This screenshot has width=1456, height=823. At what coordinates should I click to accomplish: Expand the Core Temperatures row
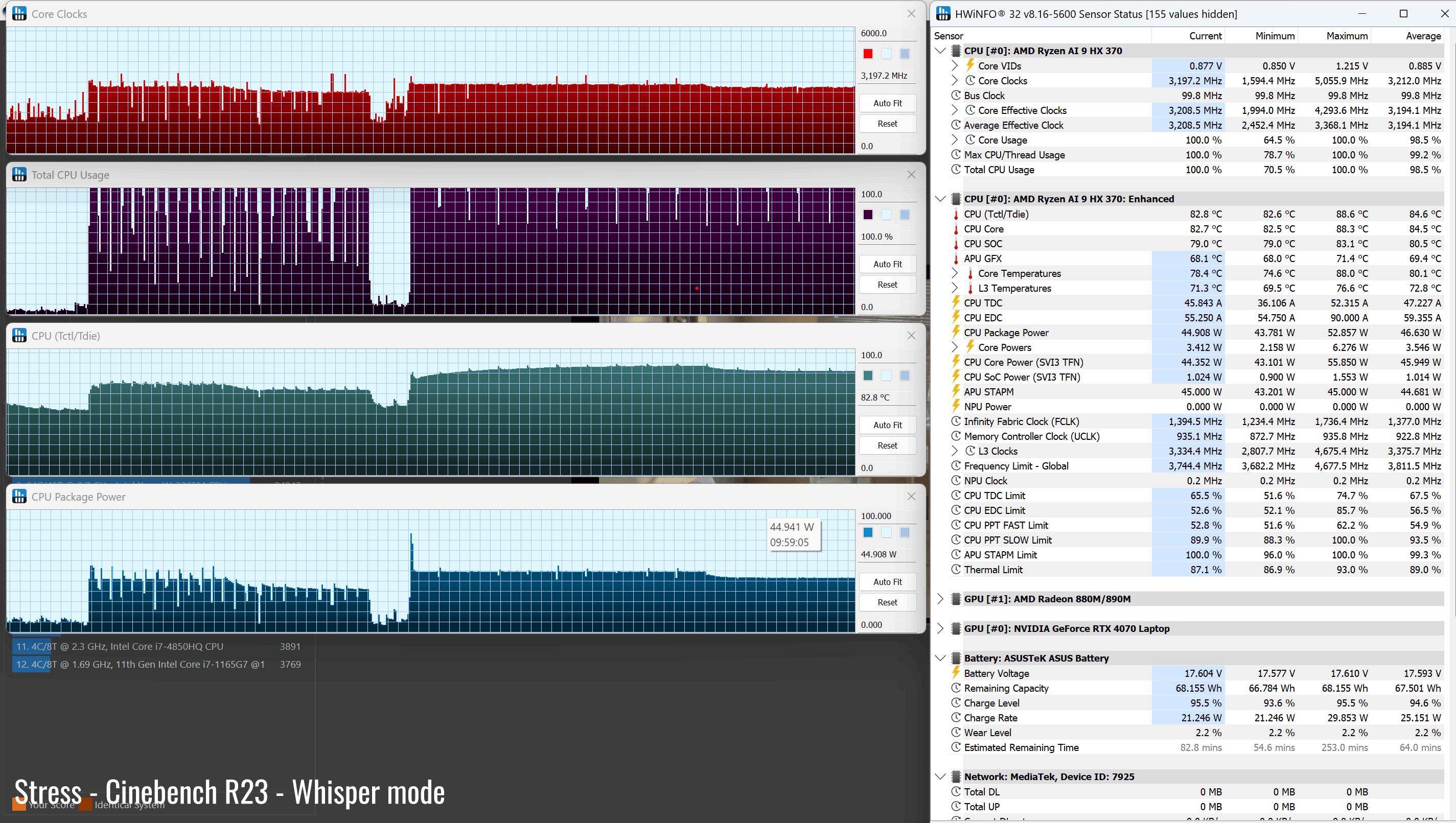[x=955, y=273]
